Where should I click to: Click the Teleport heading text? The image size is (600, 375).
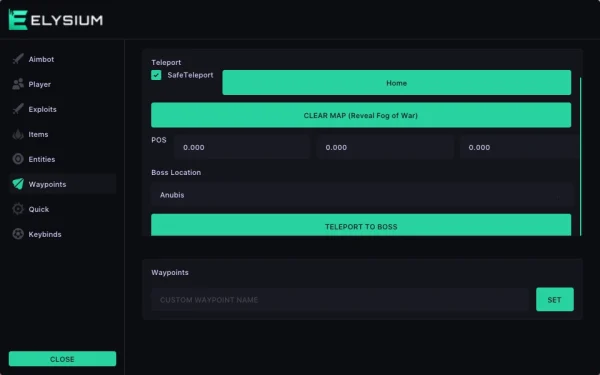pyautogui.click(x=166, y=62)
